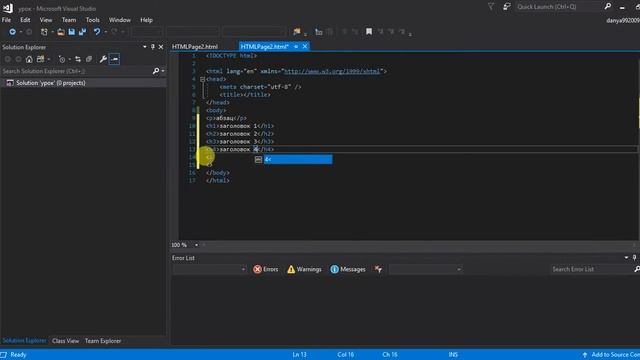Viewport: 640px width, 360px height.
Task: Click the Navigate Backward arrow icon
Action: [12, 32]
